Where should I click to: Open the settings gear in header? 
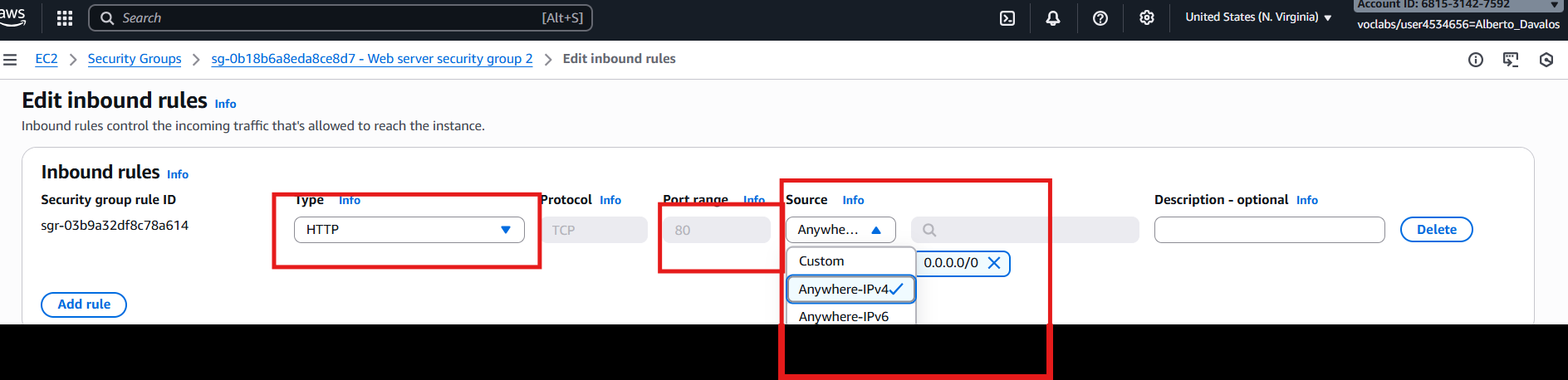tap(1146, 18)
